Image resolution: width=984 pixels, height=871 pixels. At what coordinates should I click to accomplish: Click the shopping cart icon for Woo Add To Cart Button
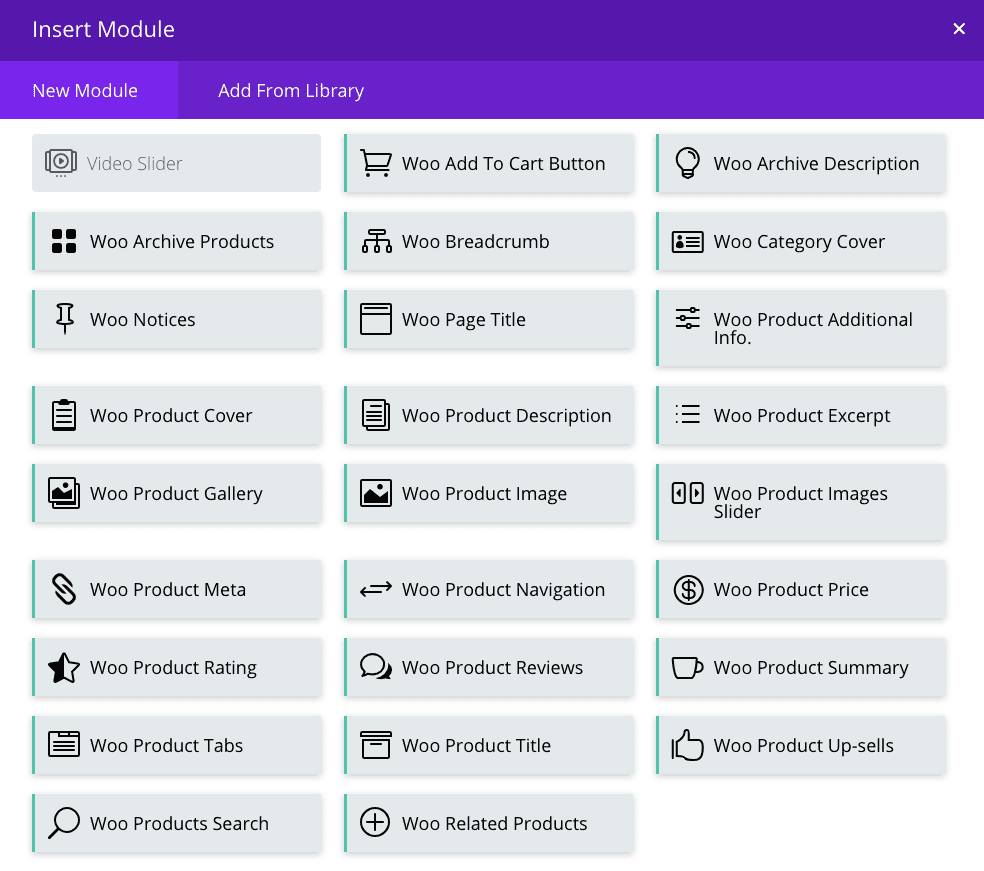tap(376, 163)
